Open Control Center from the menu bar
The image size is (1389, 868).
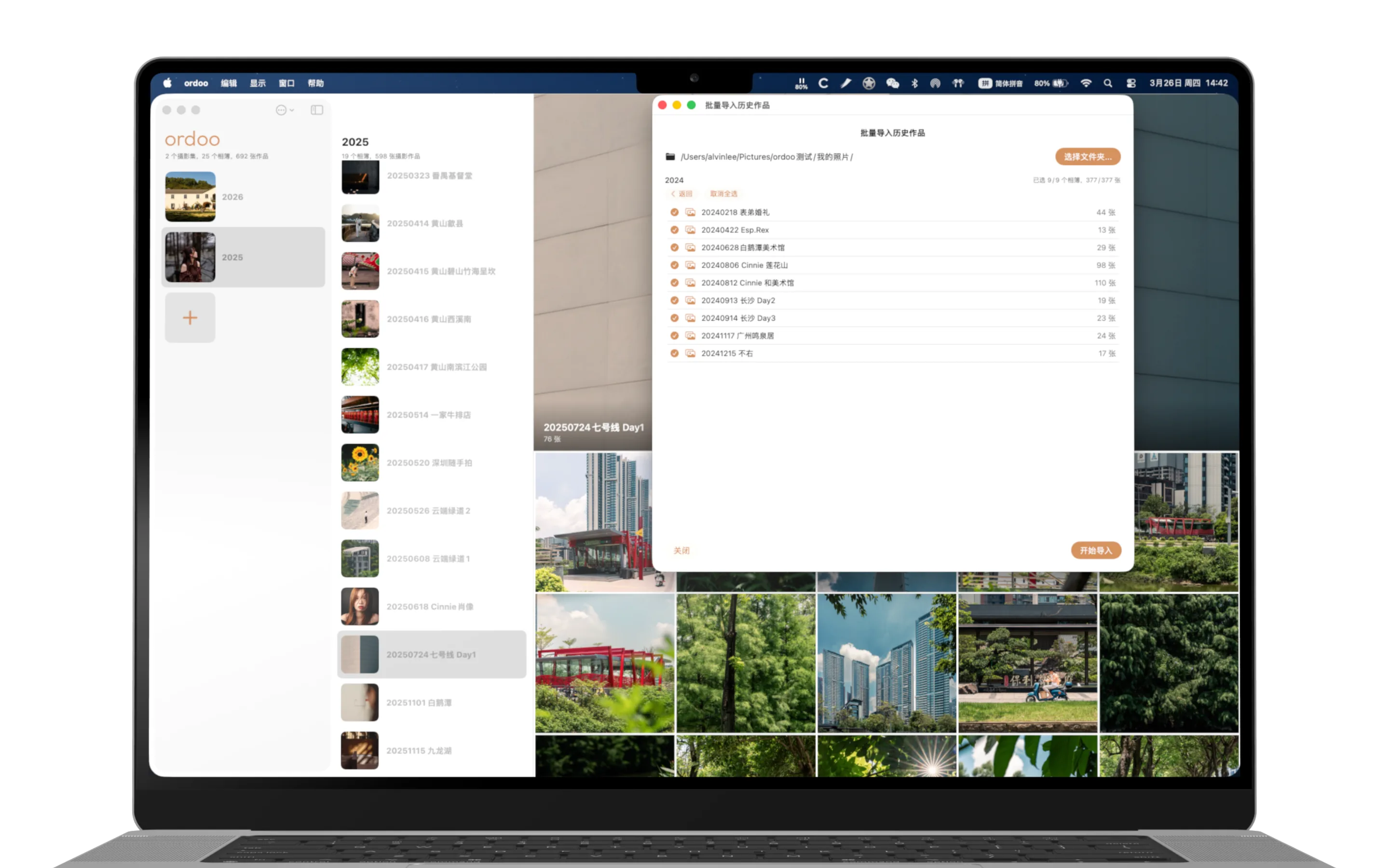1131,82
